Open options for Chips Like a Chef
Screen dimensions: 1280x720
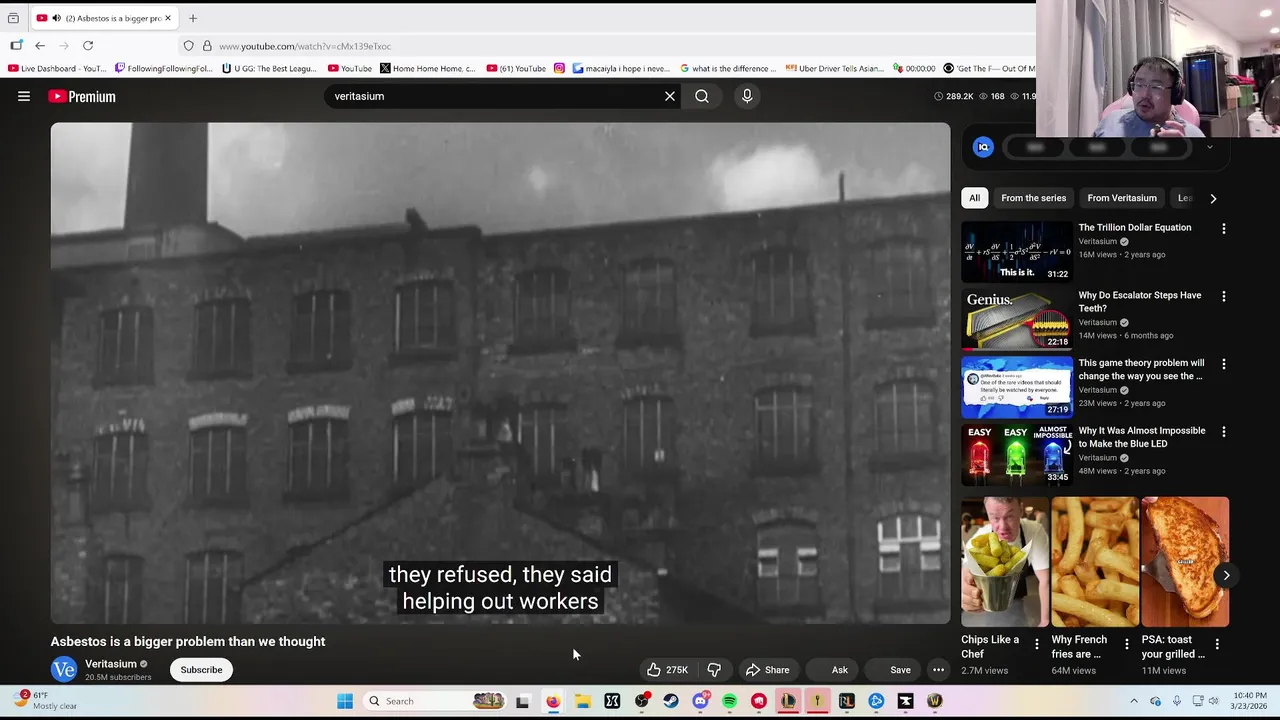pos(1036,645)
